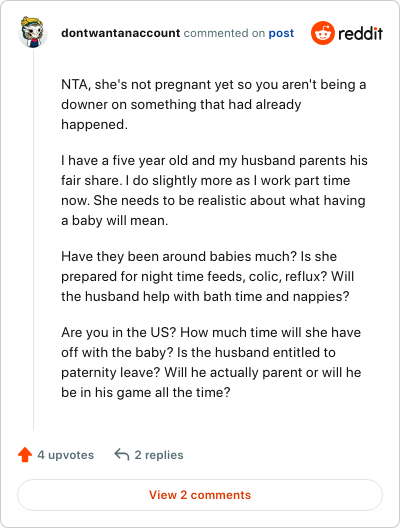The image size is (400, 528).
Task: Click the line 'I have a five year old'
Action: pos(214,160)
